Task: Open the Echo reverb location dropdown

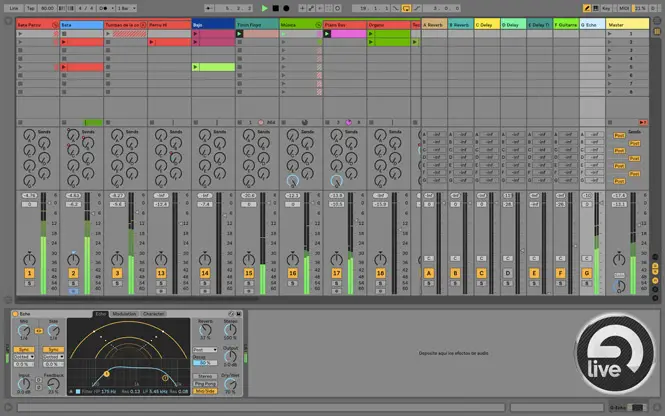Action: [205, 350]
